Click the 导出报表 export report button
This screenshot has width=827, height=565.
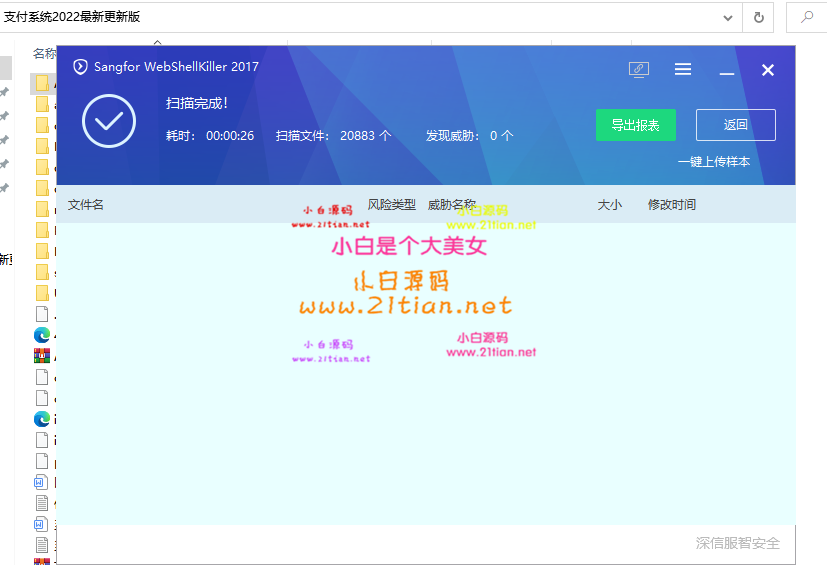(x=636, y=125)
